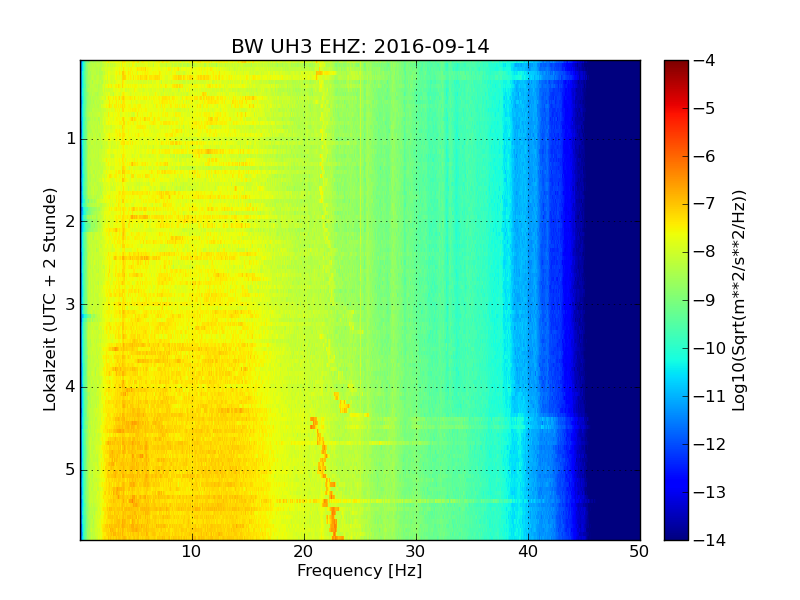Click the x-axis label Frequency [Hz]
The height and width of the screenshot is (600, 800).
[360, 570]
